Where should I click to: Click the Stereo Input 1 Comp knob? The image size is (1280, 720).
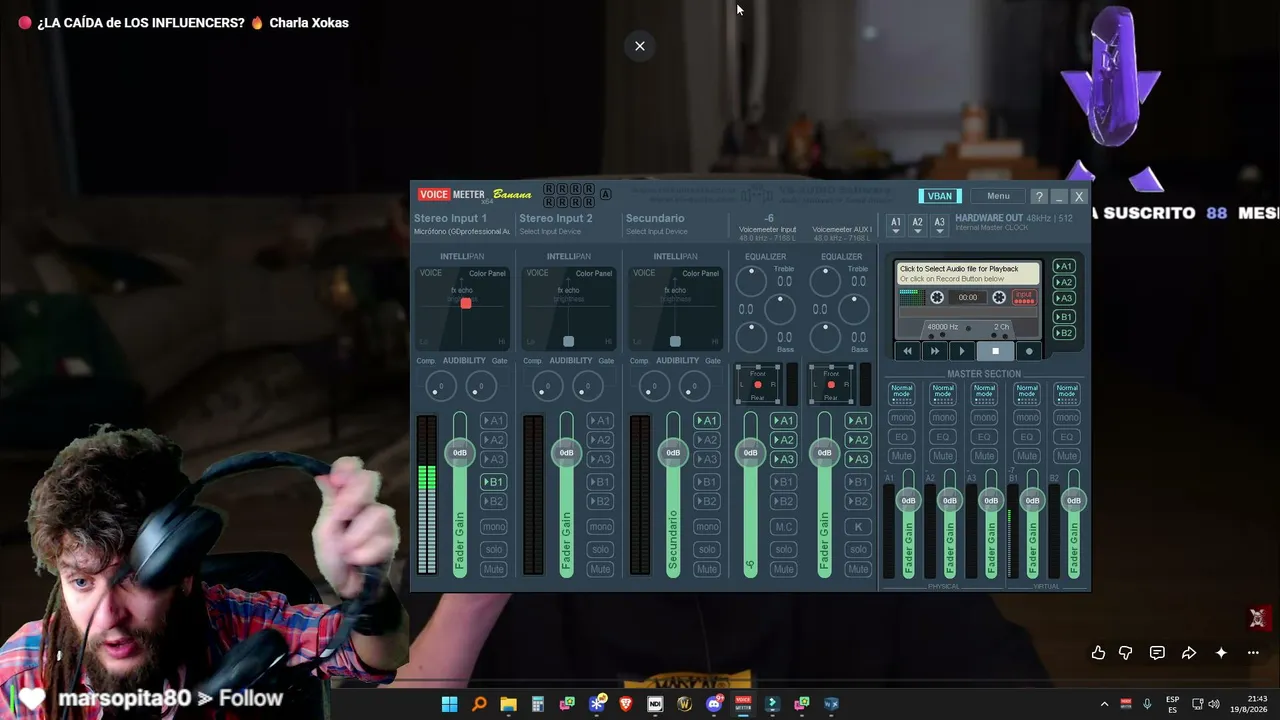[440, 386]
